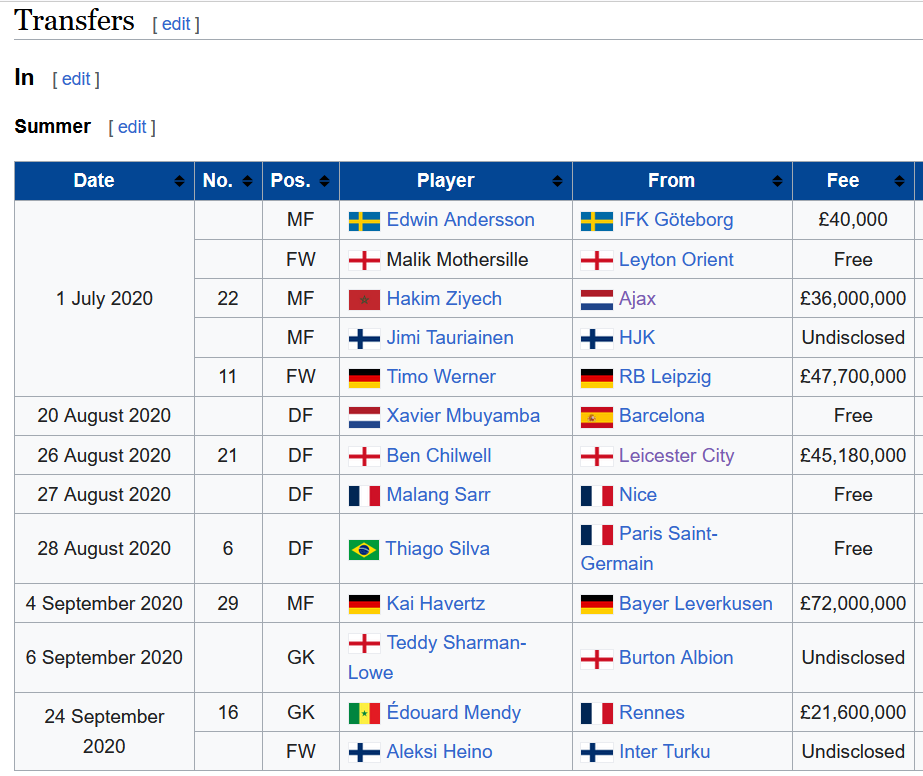Edit the In section
923x776 pixels.
click(x=76, y=79)
